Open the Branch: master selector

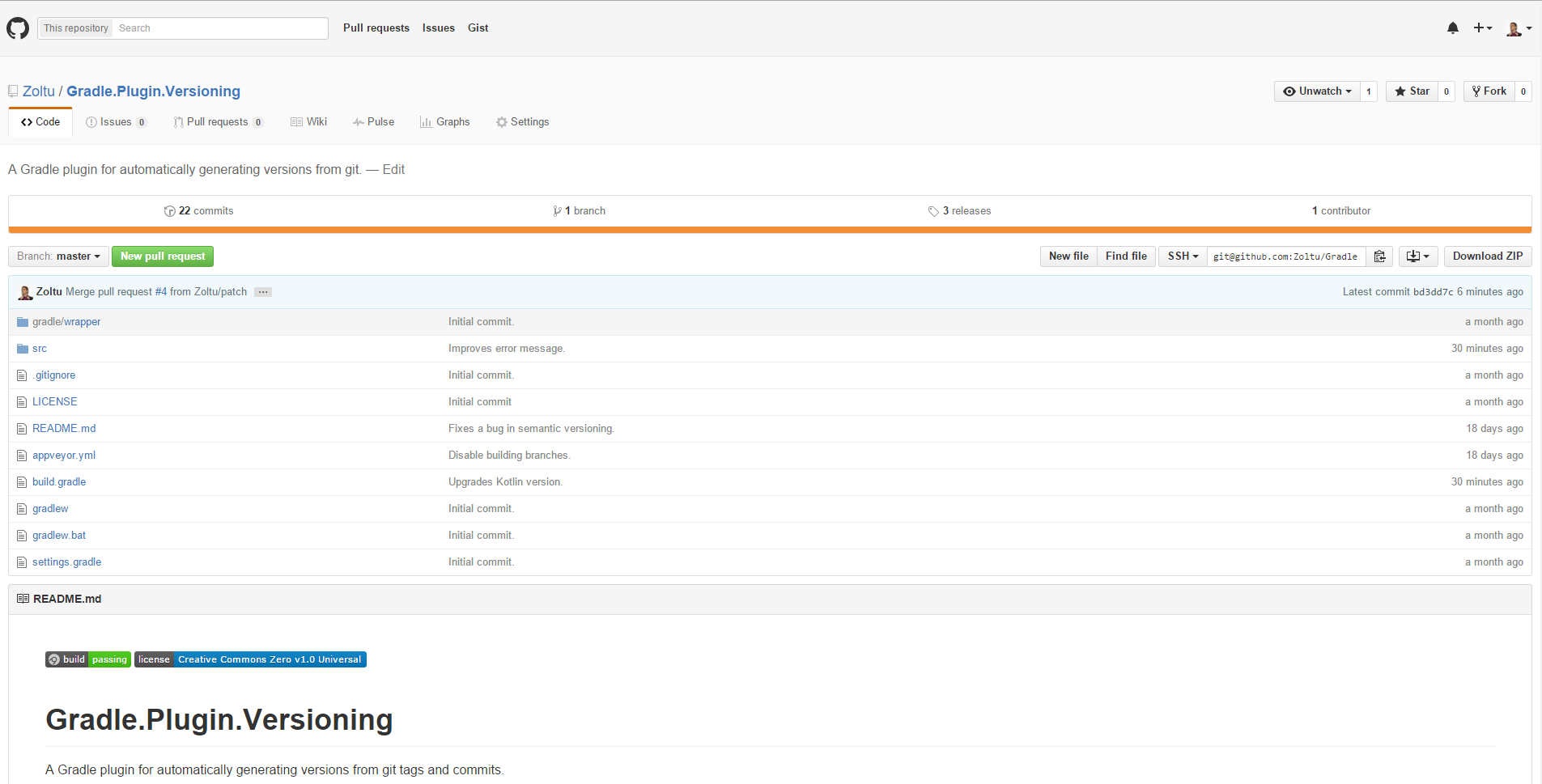pyautogui.click(x=58, y=256)
